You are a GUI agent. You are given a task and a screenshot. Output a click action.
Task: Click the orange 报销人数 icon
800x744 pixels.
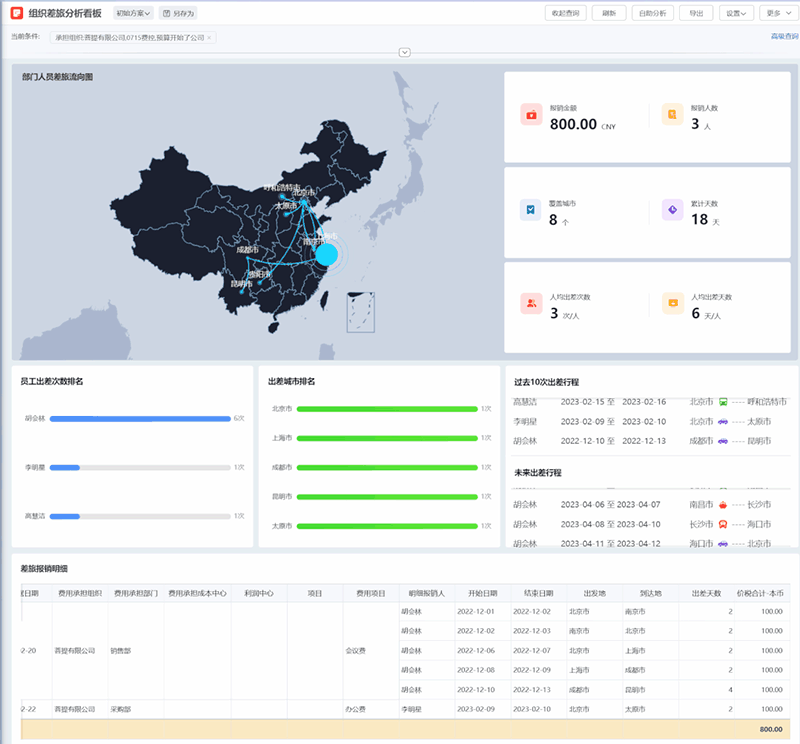pos(672,115)
